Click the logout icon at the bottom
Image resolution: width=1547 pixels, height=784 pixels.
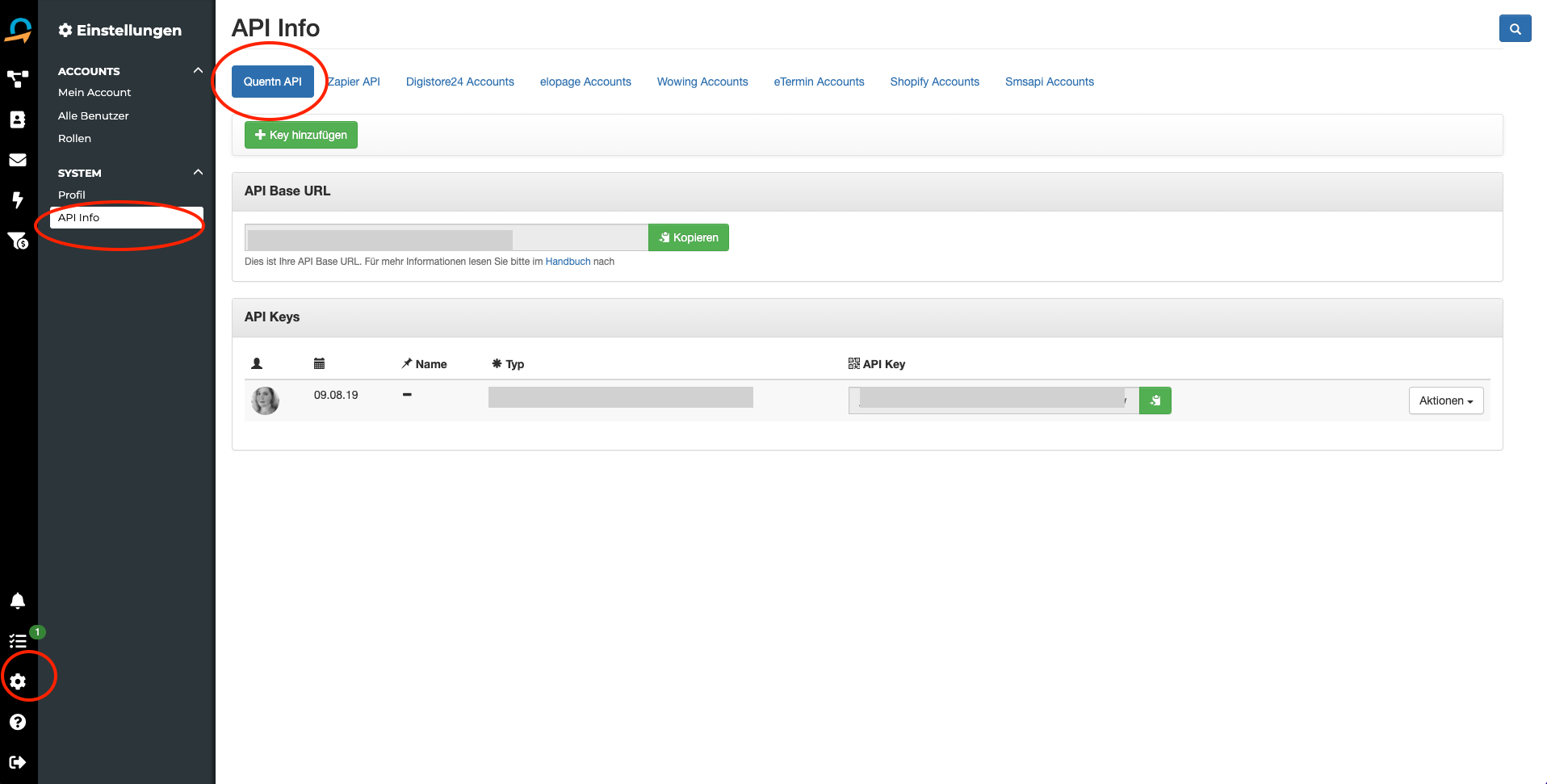(x=18, y=761)
